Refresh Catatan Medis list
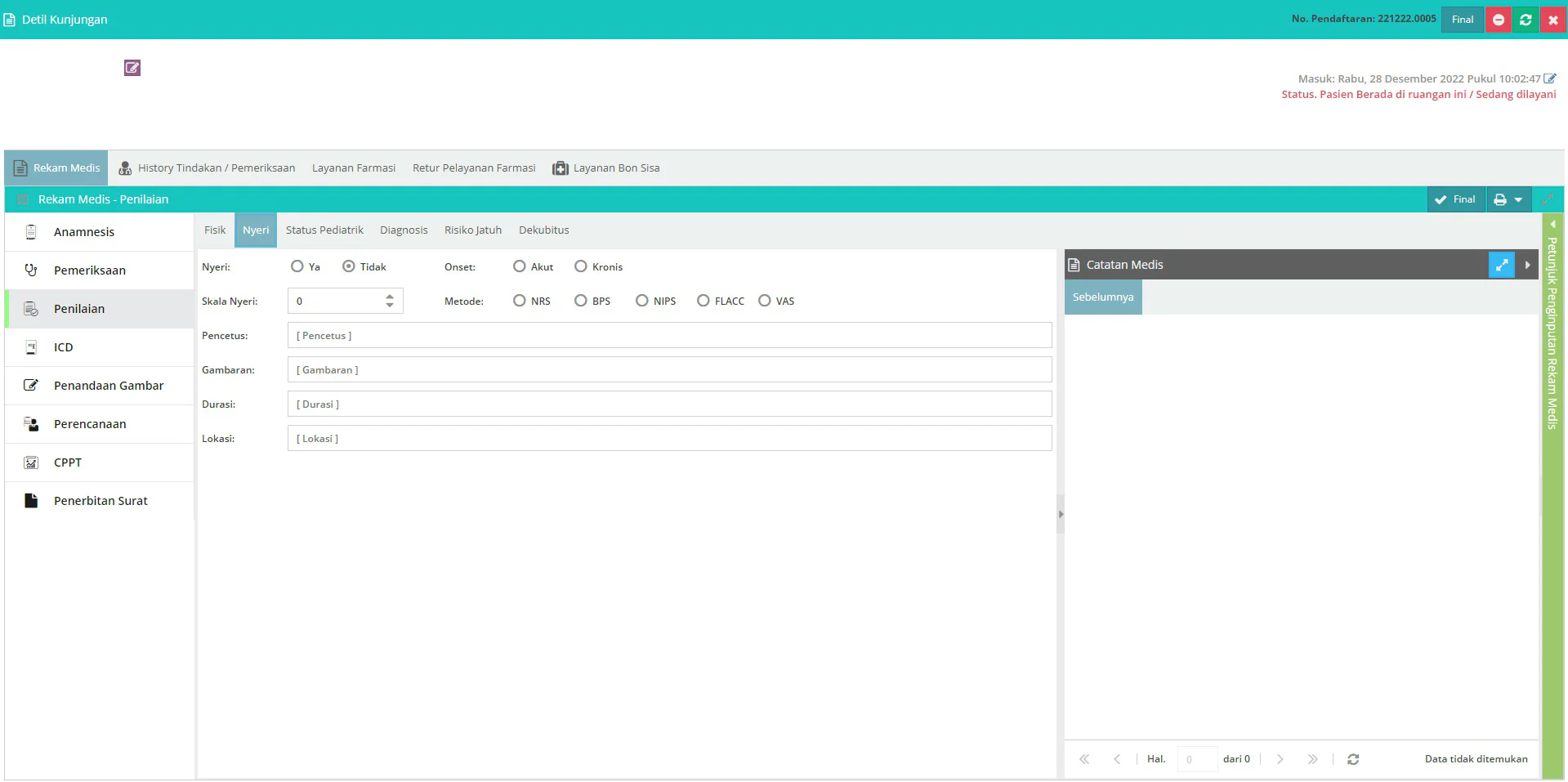 click(1353, 759)
